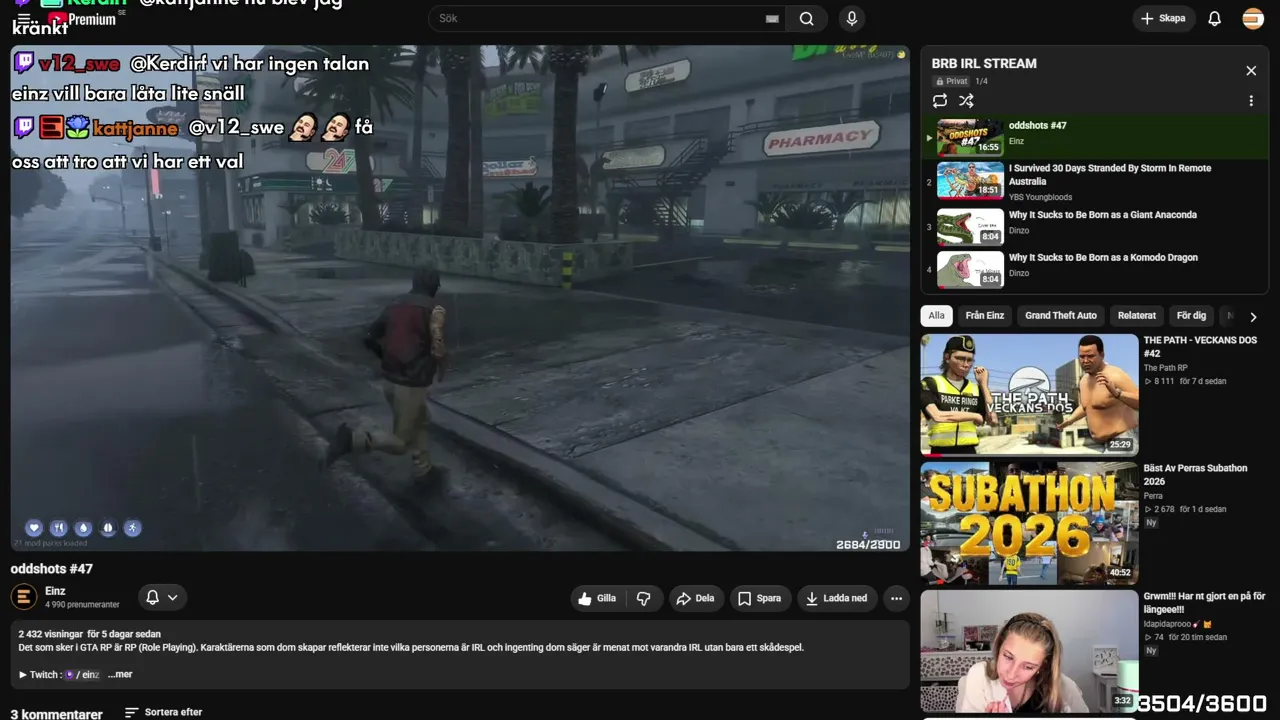Open 'The Path RP' channel name

(1166, 368)
